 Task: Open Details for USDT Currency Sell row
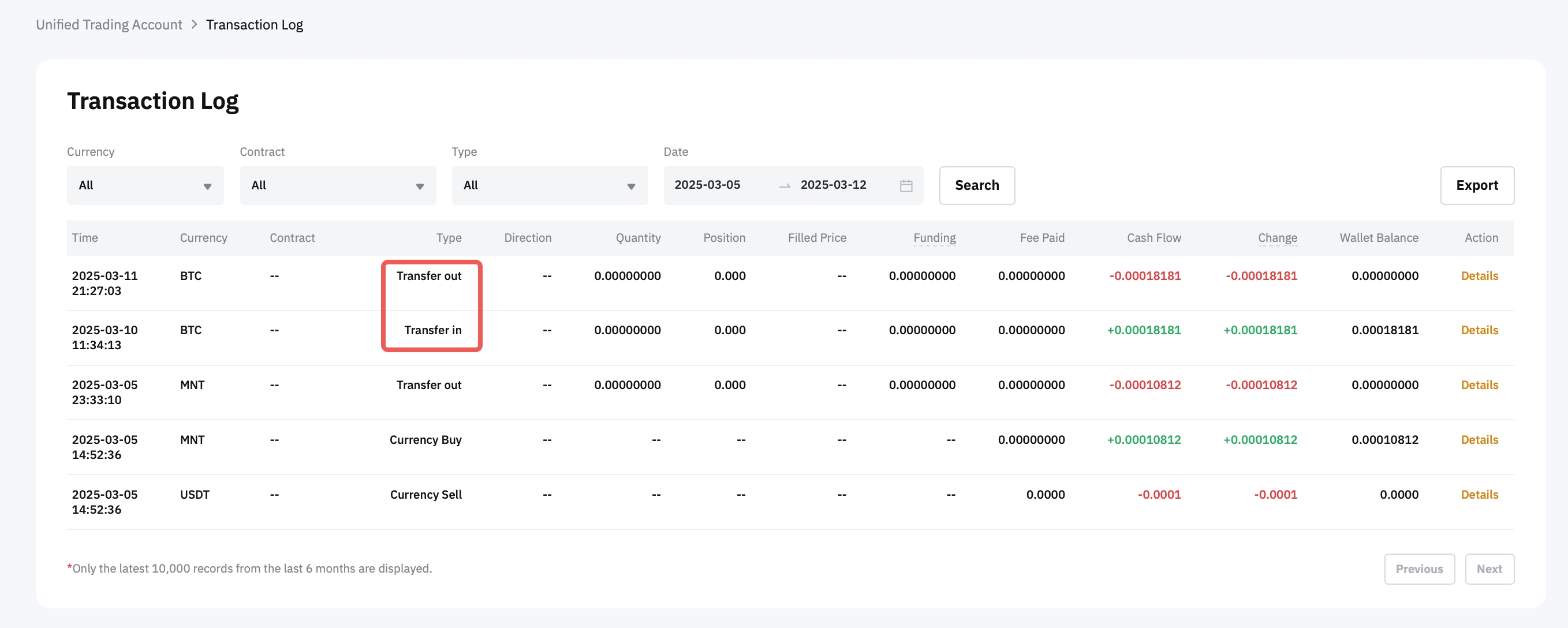(x=1479, y=494)
